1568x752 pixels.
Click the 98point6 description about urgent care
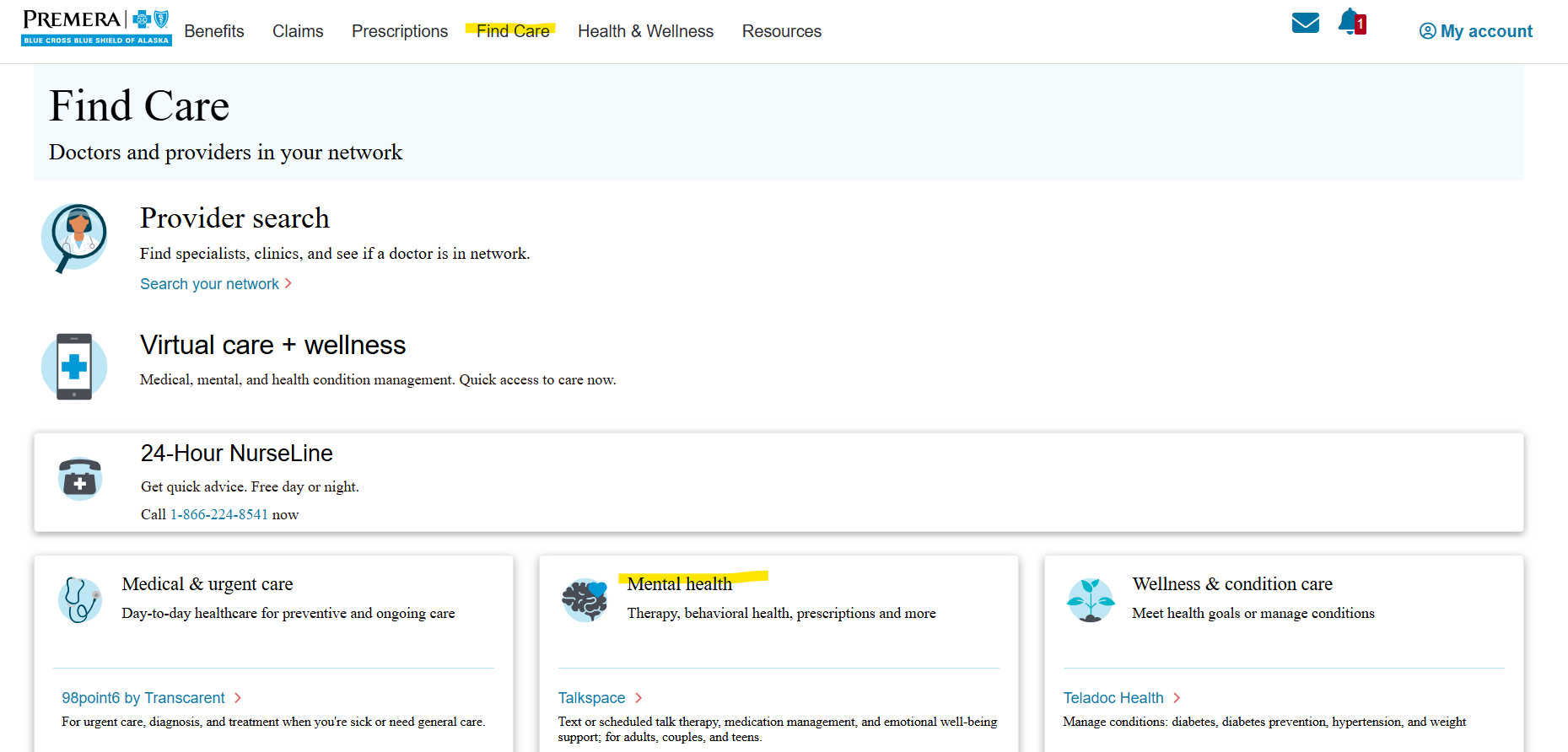[273, 722]
